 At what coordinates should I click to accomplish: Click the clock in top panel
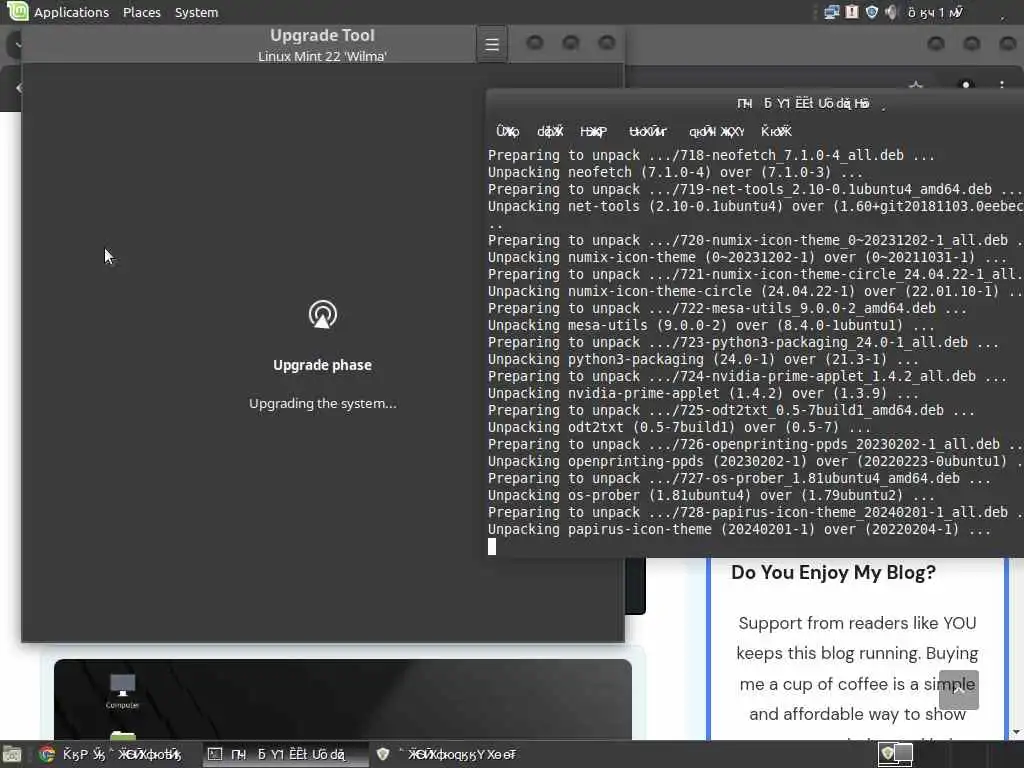[x=935, y=12]
